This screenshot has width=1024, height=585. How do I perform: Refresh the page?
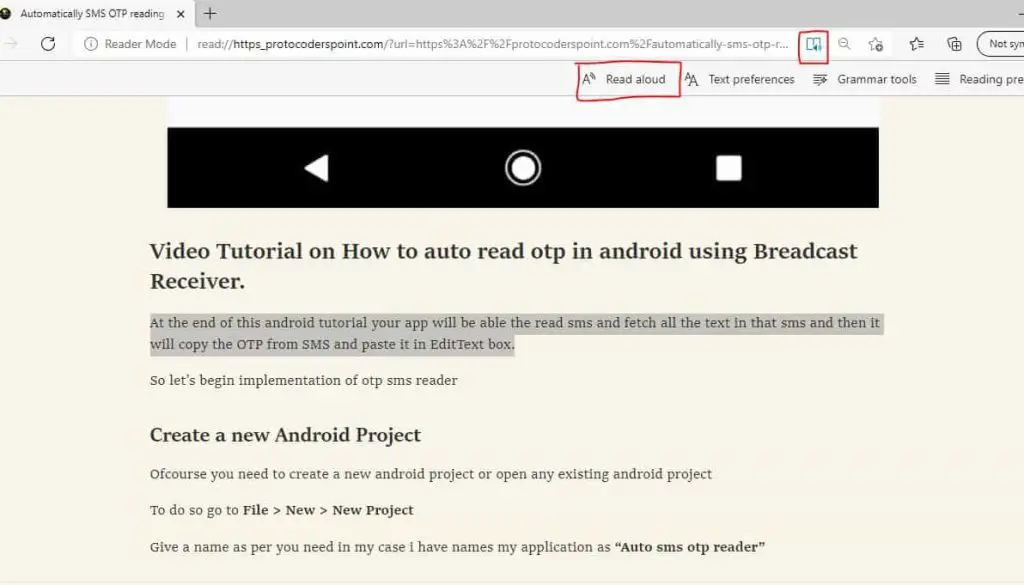pos(48,44)
